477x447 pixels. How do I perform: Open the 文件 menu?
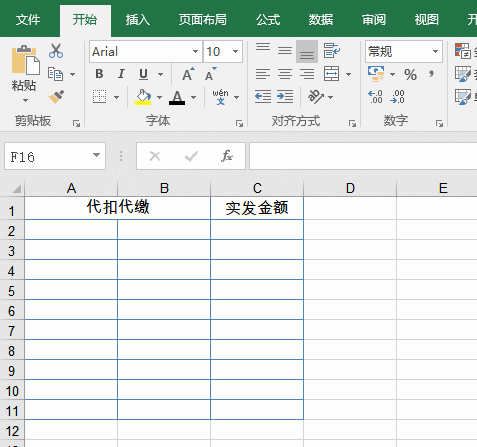(x=28, y=20)
